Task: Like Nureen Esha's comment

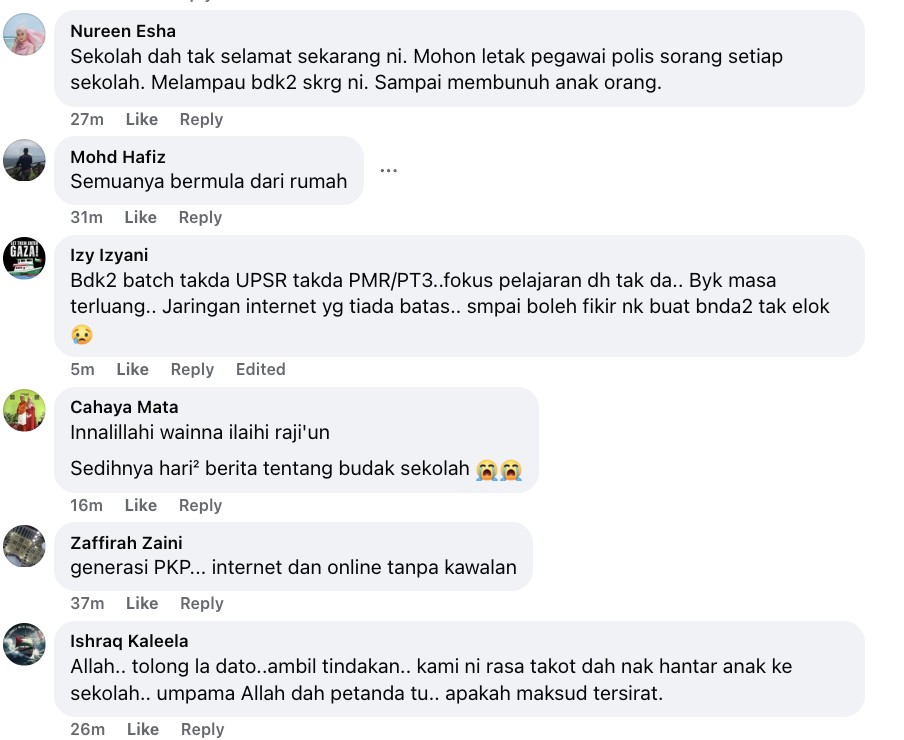Action: [x=142, y=119]
